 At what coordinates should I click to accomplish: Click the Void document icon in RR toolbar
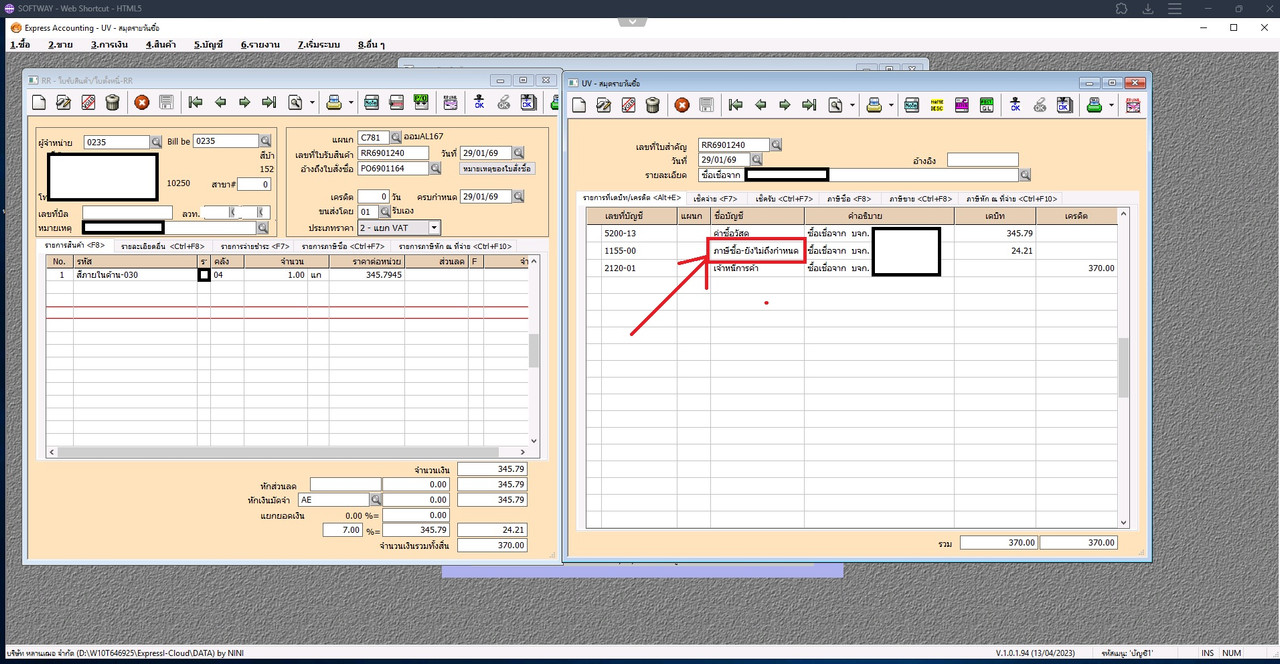[88, 102]
